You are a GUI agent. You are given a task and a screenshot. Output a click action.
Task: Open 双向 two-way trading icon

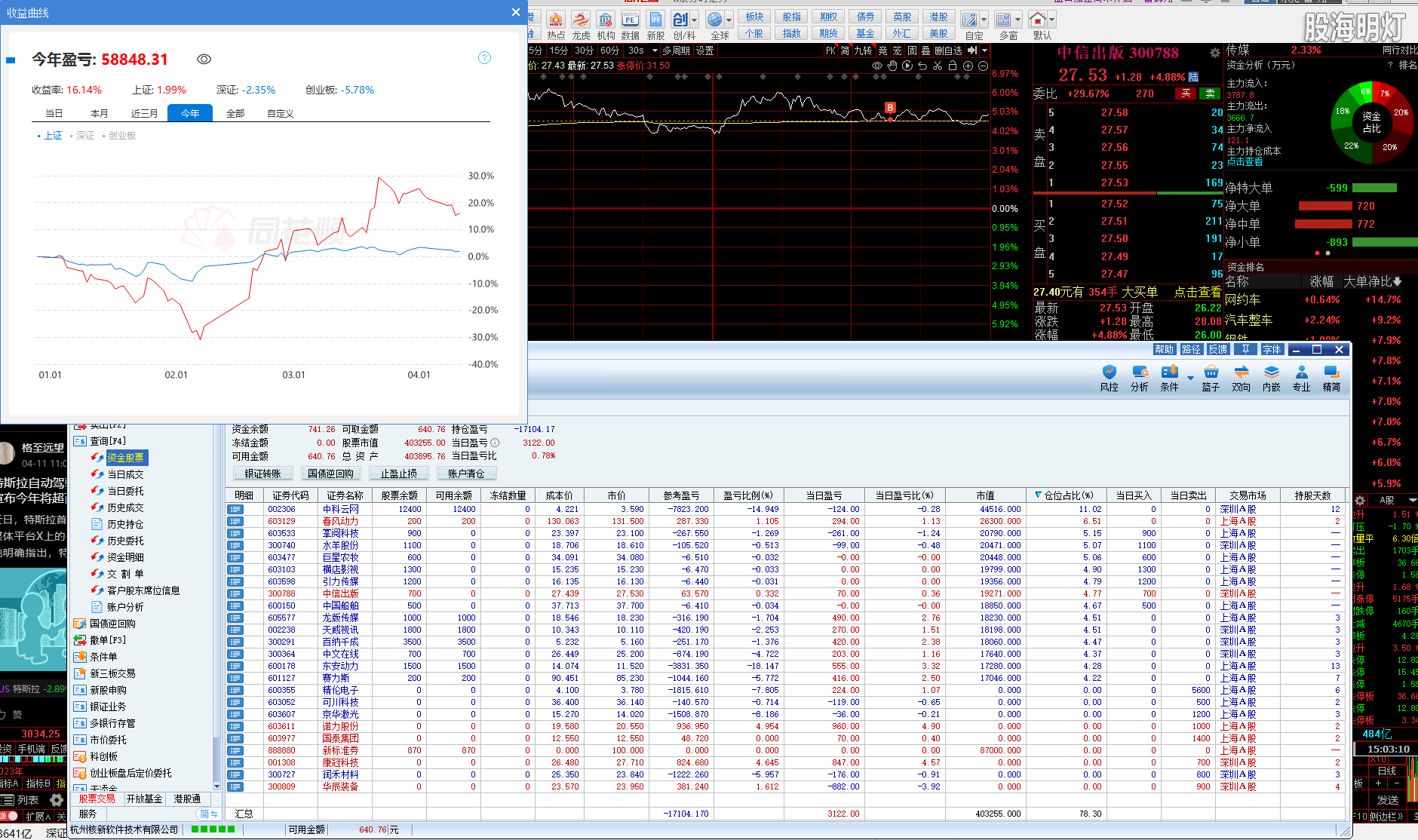coord(1241,379)
